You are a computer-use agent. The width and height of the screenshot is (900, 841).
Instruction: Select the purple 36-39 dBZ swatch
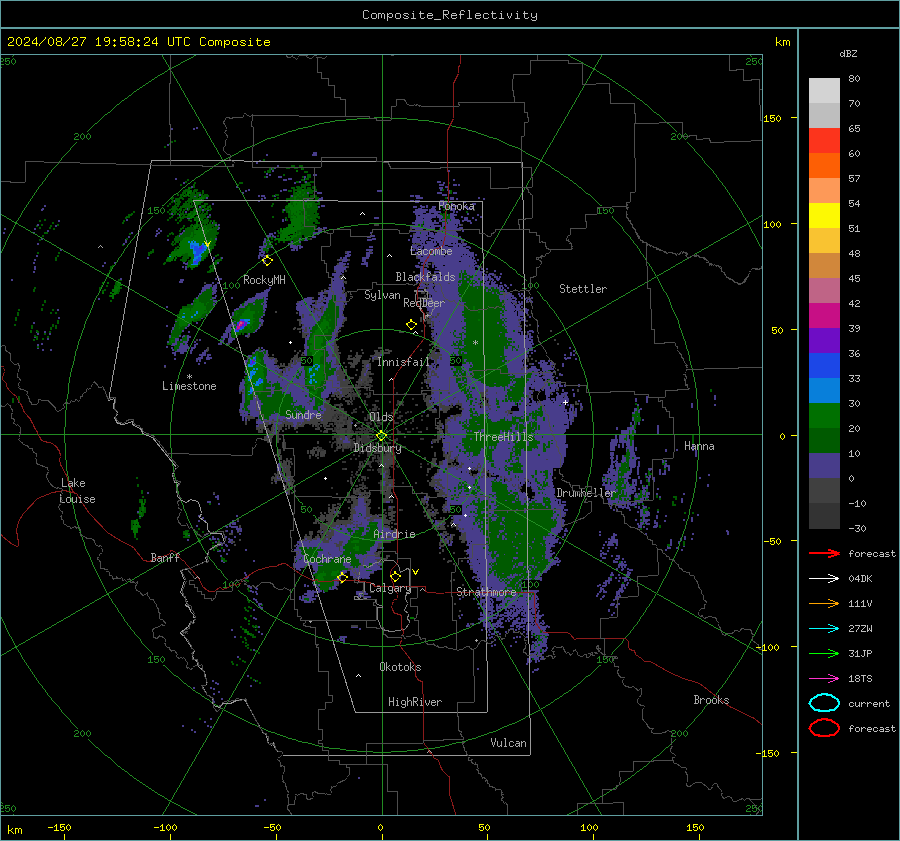(824, 341)
